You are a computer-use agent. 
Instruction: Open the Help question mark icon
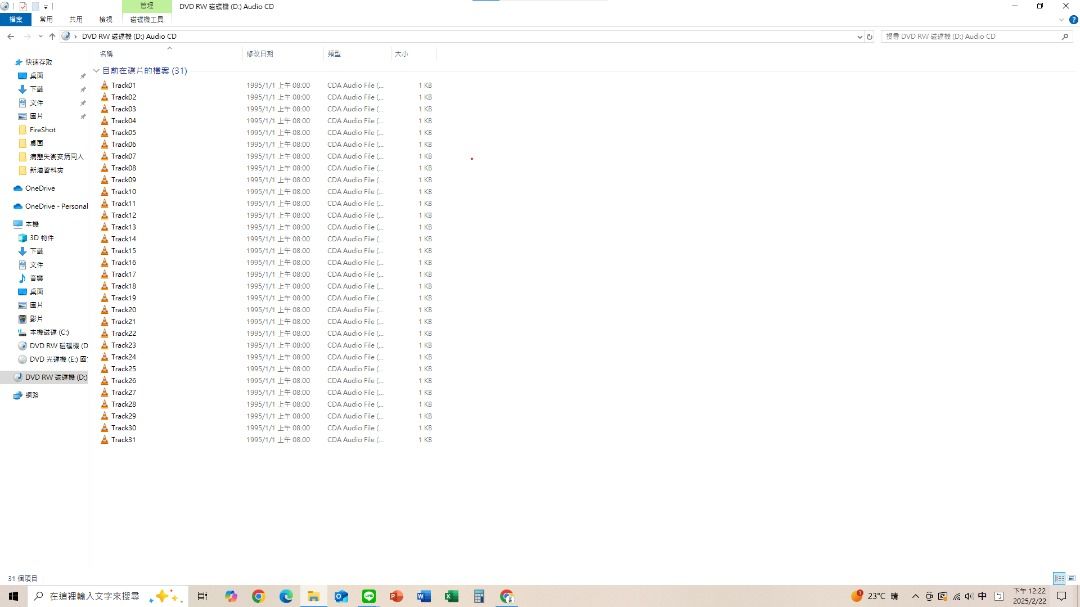(x=1073, y=19)
